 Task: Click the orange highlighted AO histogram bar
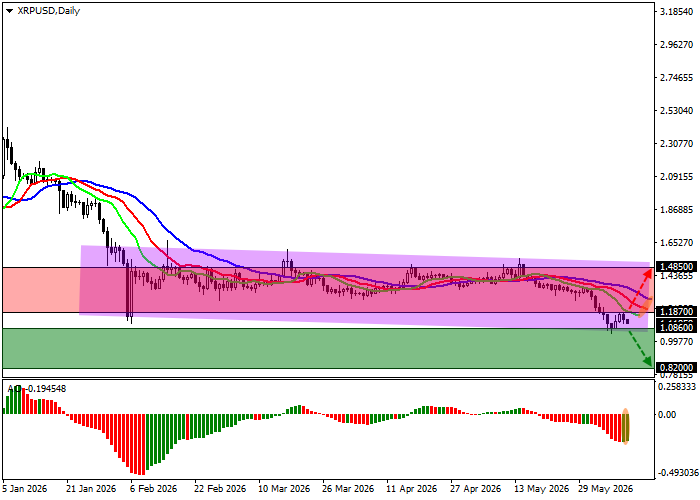coord(625,426)
